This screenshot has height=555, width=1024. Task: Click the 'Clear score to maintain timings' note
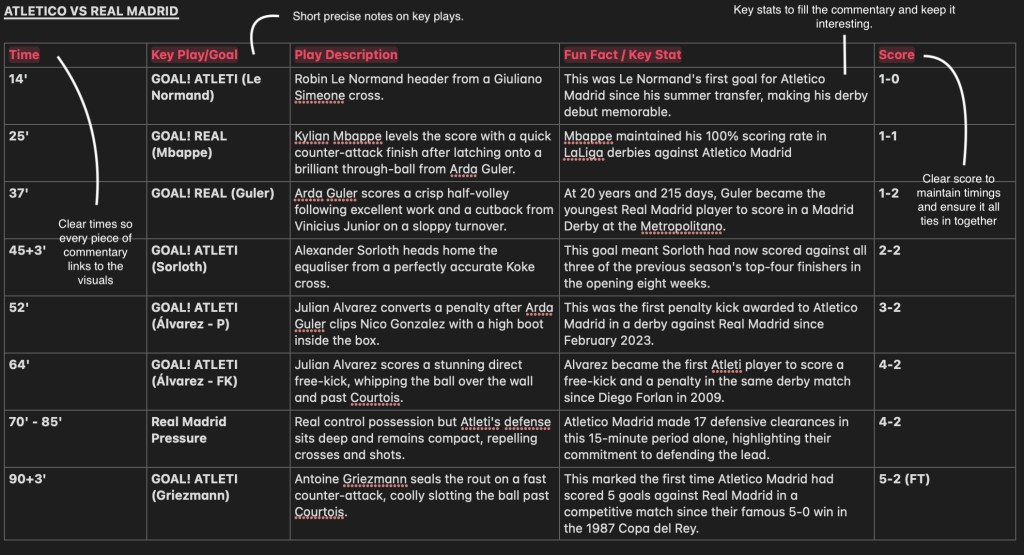pyautogui.click(x=961, y=200)
